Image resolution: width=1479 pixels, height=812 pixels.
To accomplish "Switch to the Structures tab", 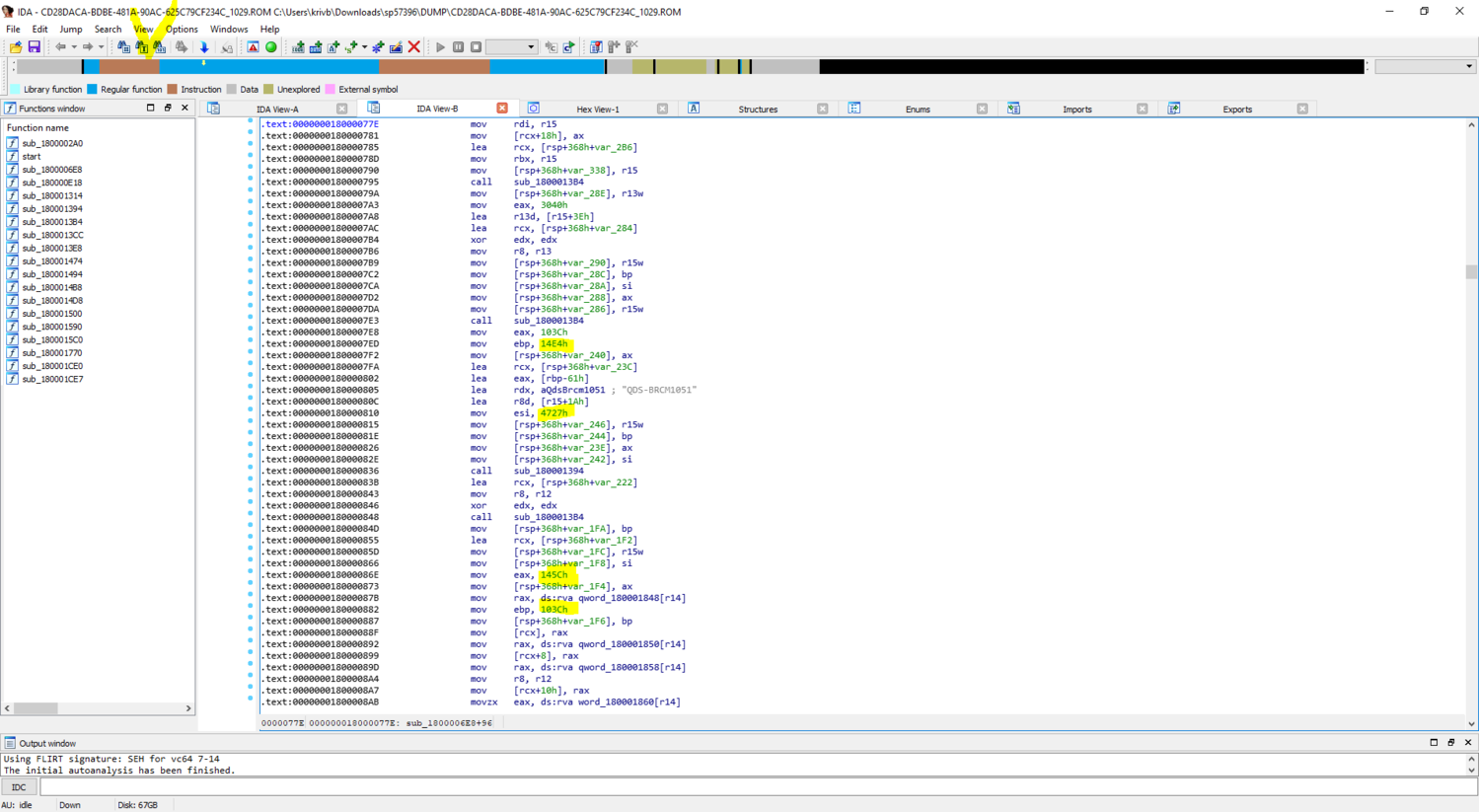I will click(758, 110).
